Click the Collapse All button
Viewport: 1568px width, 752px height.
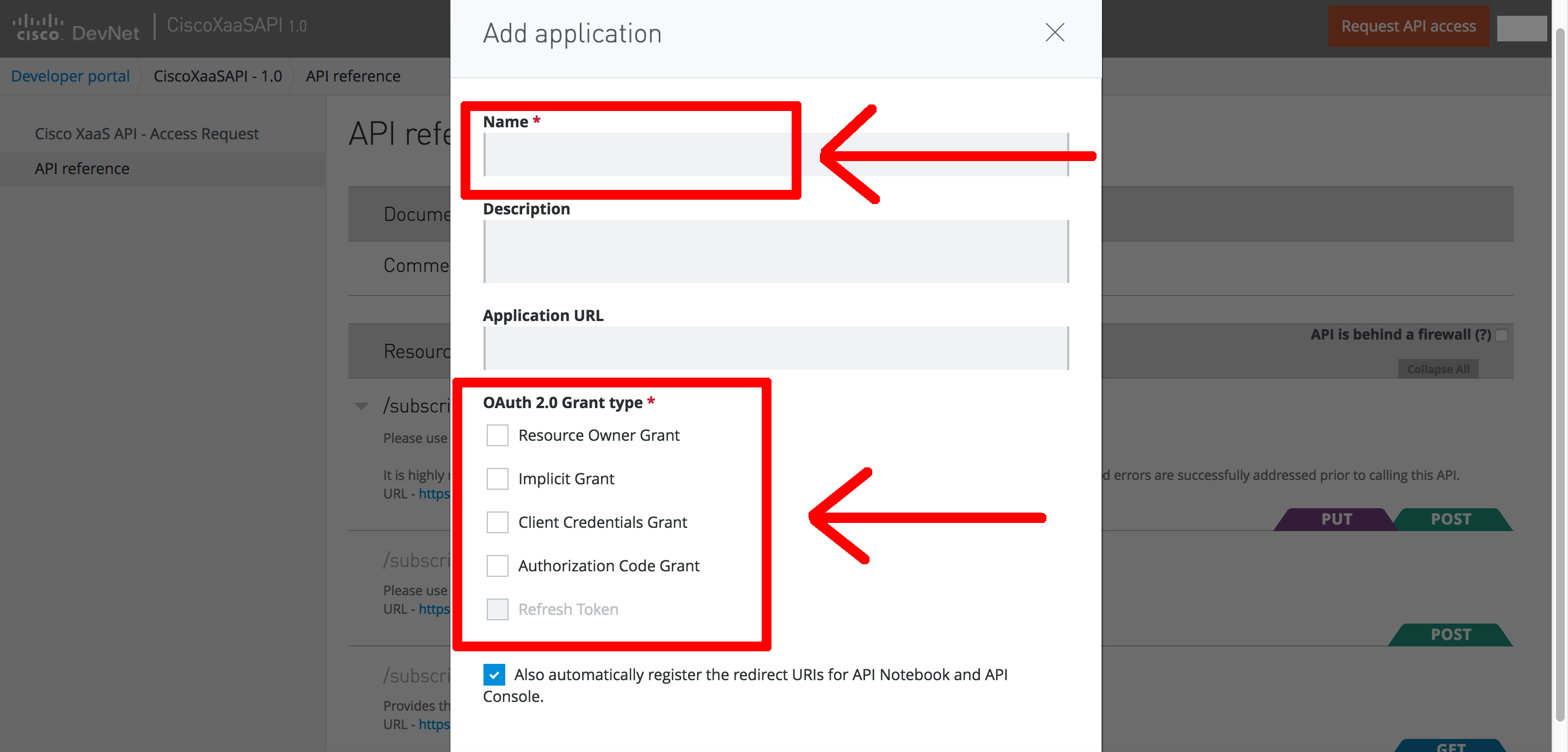pos(1438,369)
